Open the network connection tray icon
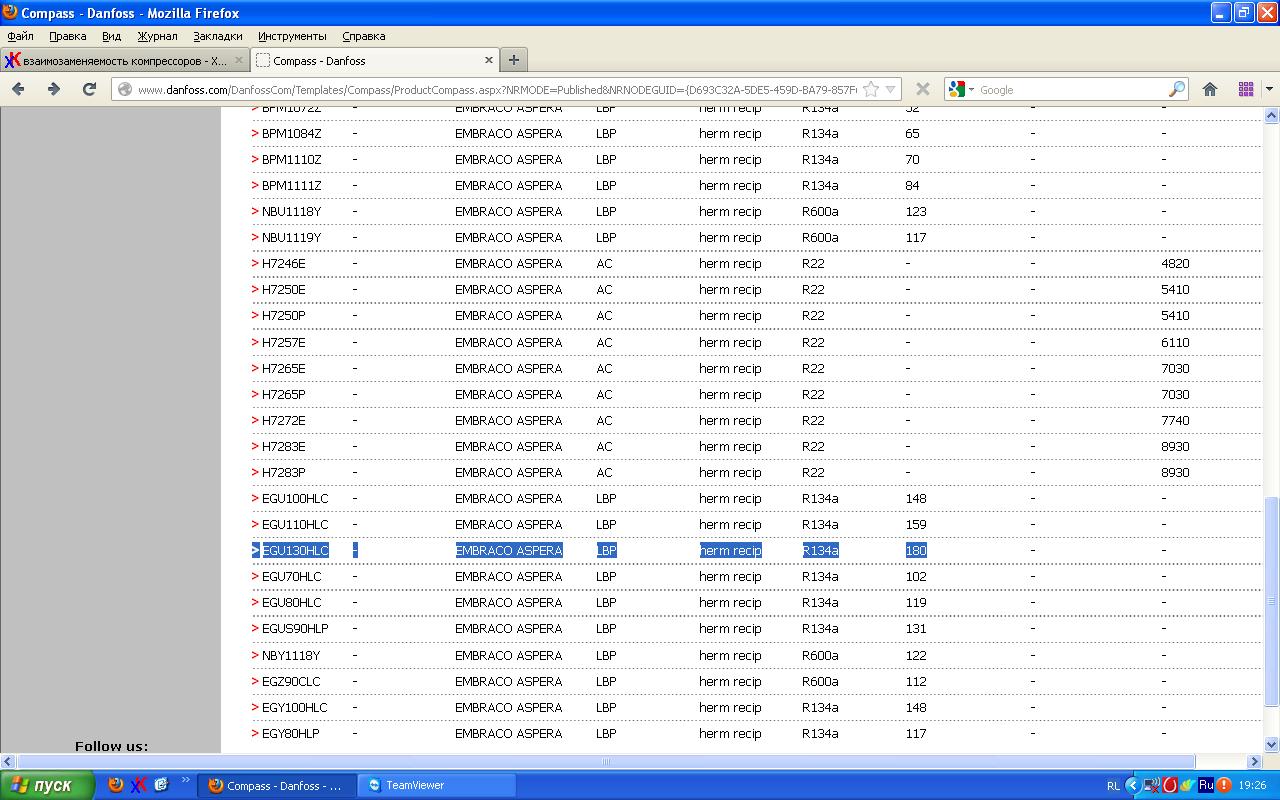Viewport: 1280px width, 800px height. (1151, 785)
